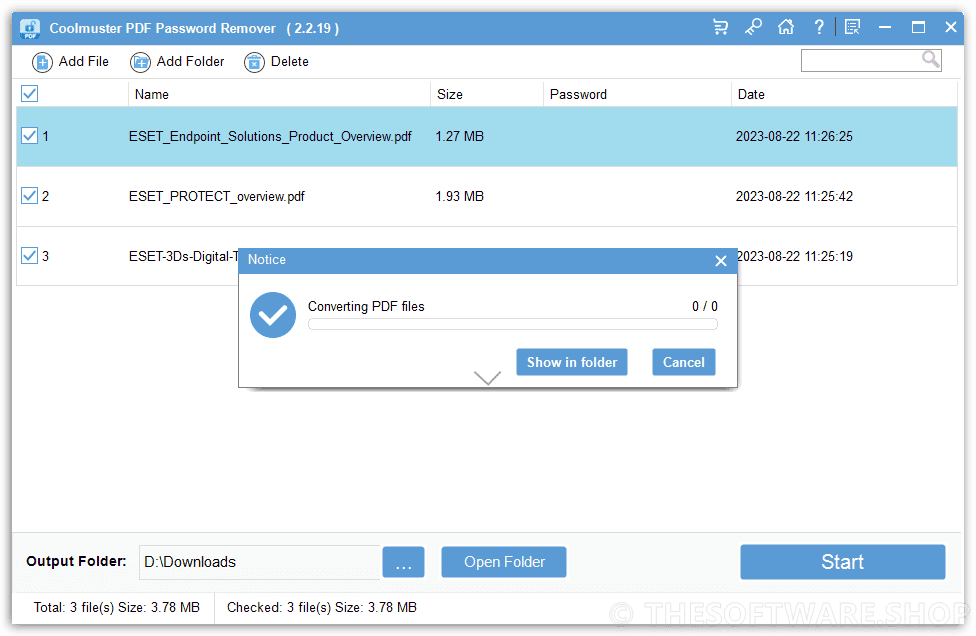Edit the Output Folder path field

point(260,562)
